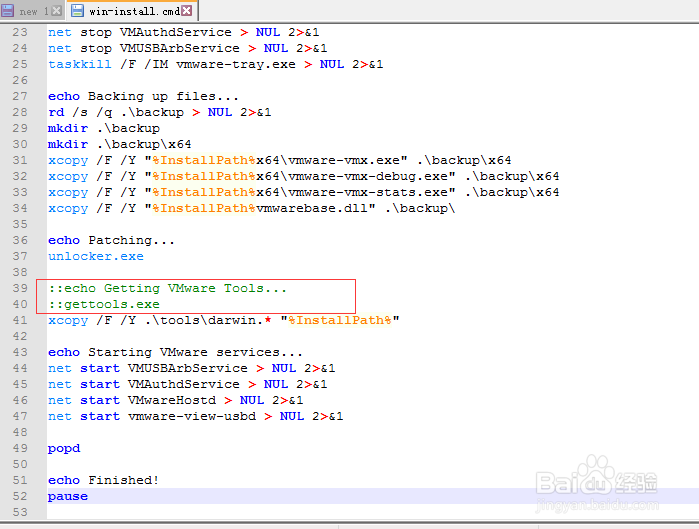Click 'echo Patching...' on line 36
Viewport: 699px width, 529px height.
pos(111,240)
